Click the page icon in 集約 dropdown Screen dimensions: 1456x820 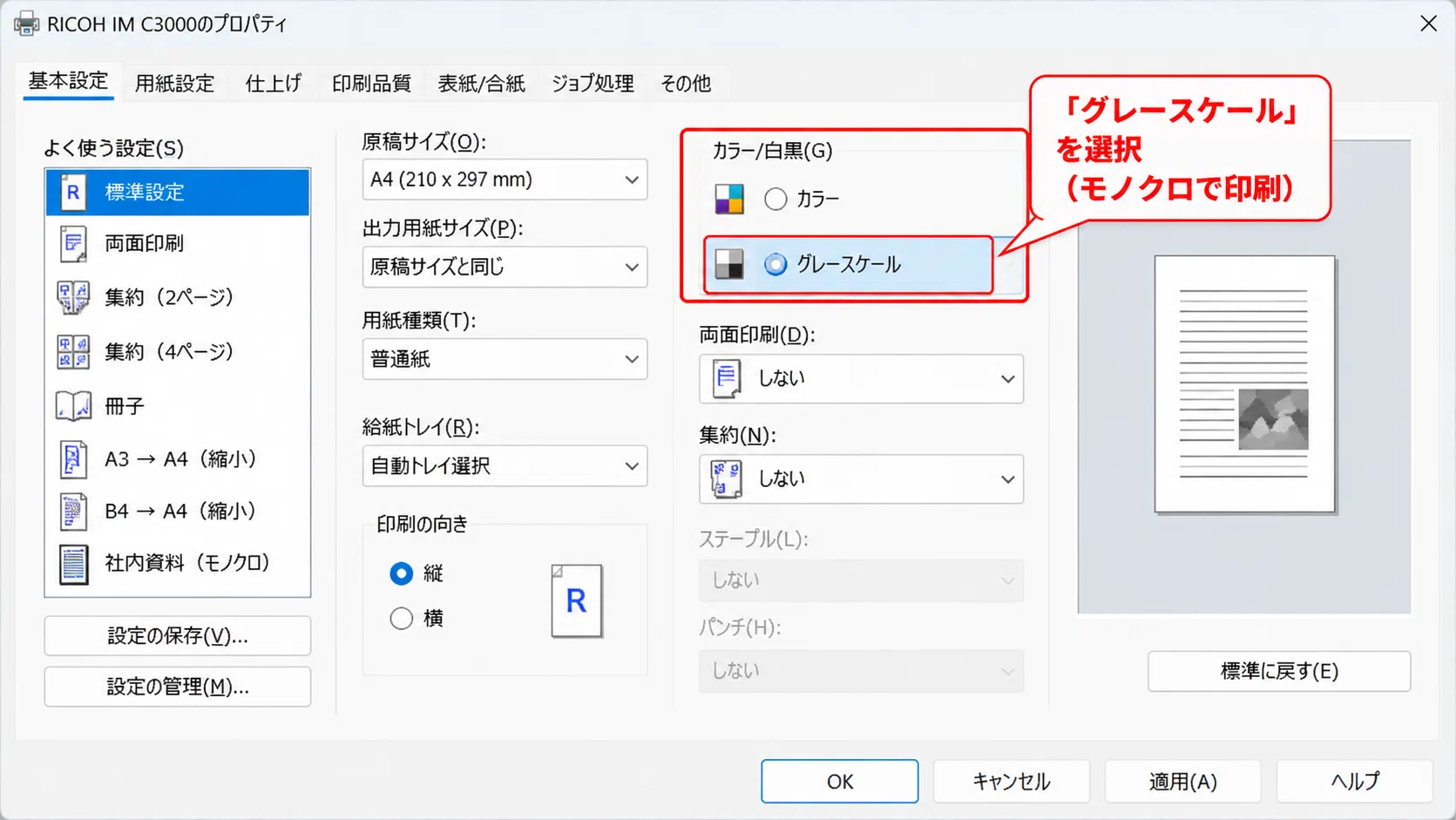pyautogui.click(x=727, y=479)
